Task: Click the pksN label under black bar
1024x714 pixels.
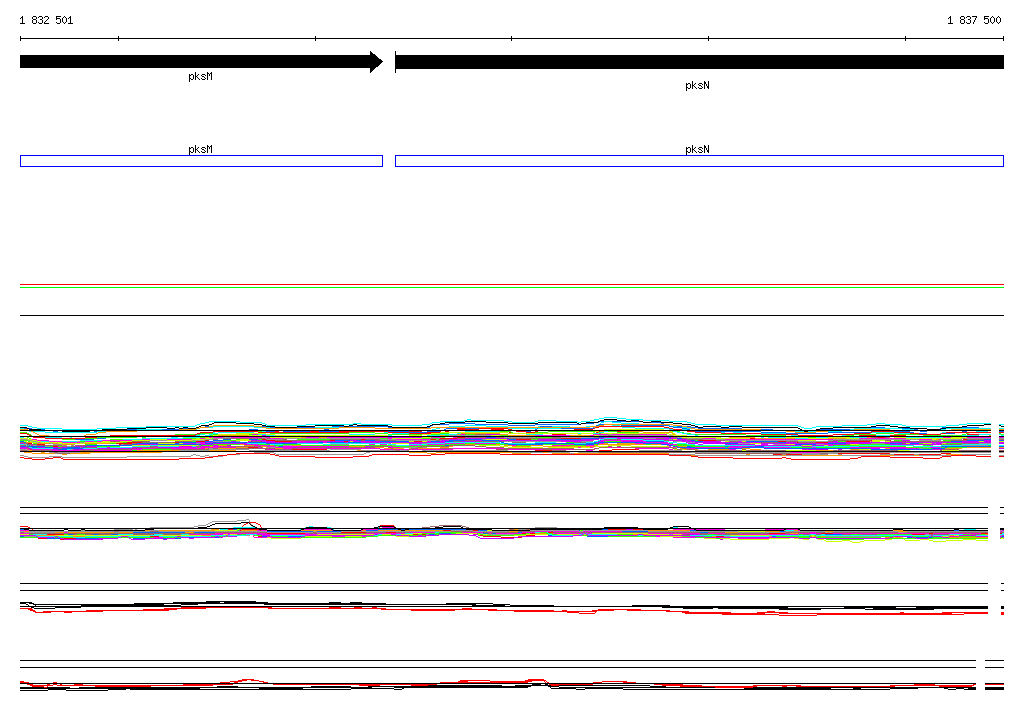Action: (697, 86)
